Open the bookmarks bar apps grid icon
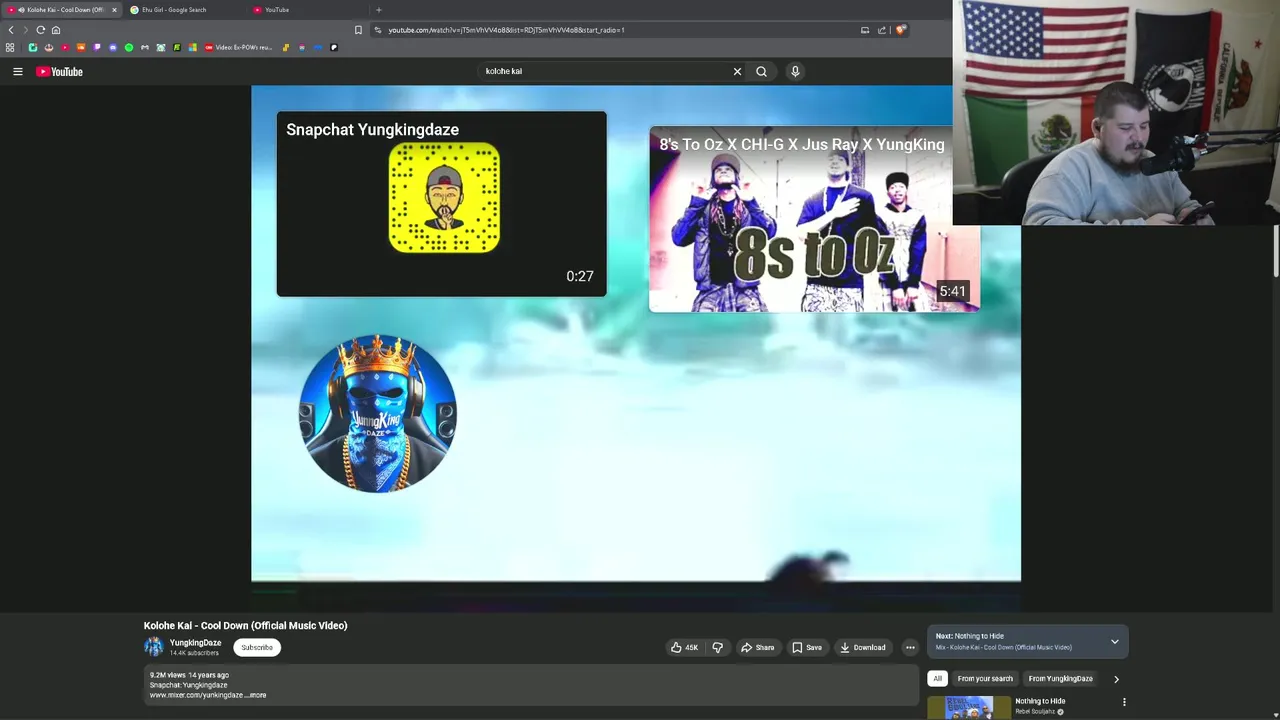Image resolution: width=1280 pixels, height=720 pixels. 10,47
